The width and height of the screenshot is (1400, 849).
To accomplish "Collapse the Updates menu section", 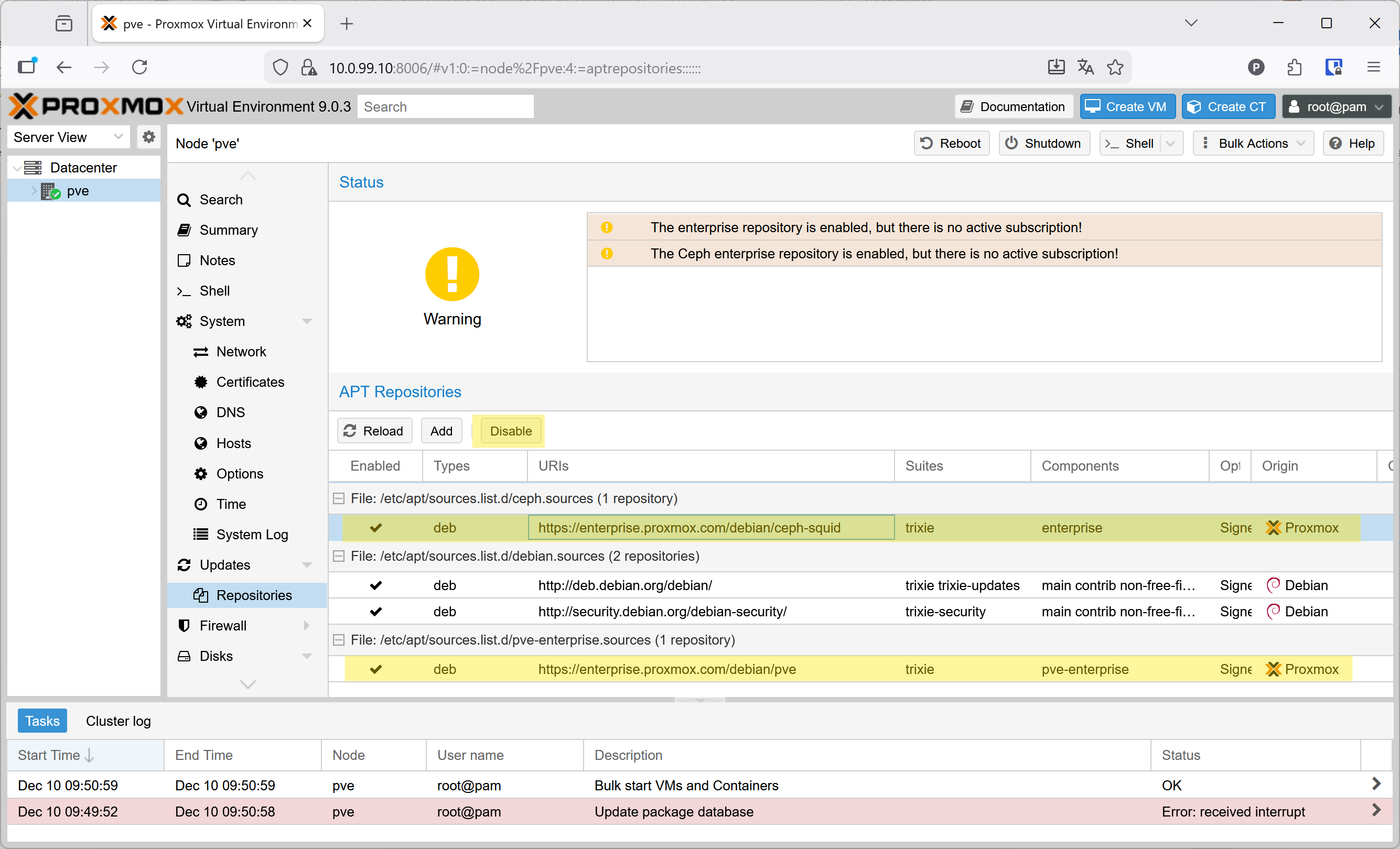I will (x=307, y=565).
